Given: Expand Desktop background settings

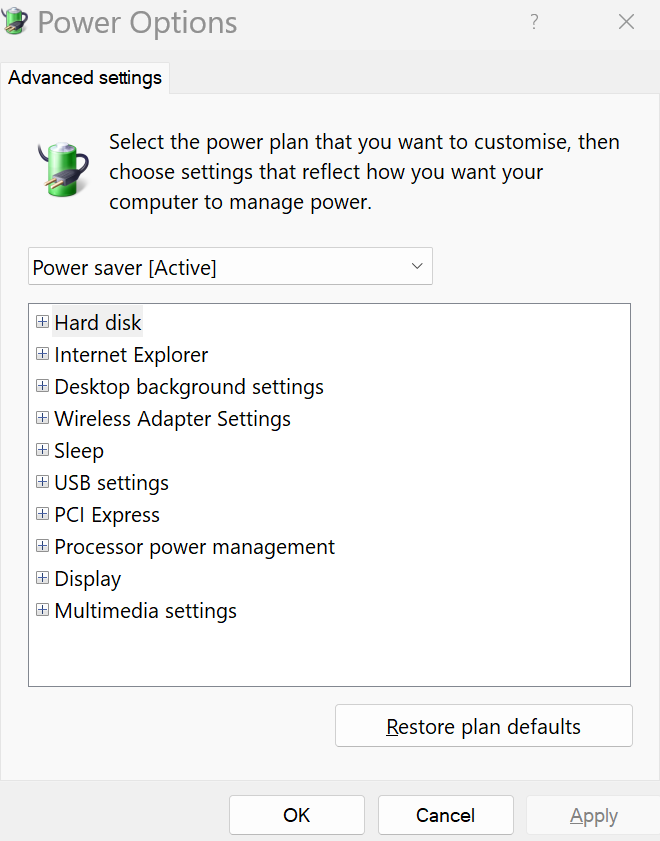Looking at the screenshot, I should click(42, 386).
